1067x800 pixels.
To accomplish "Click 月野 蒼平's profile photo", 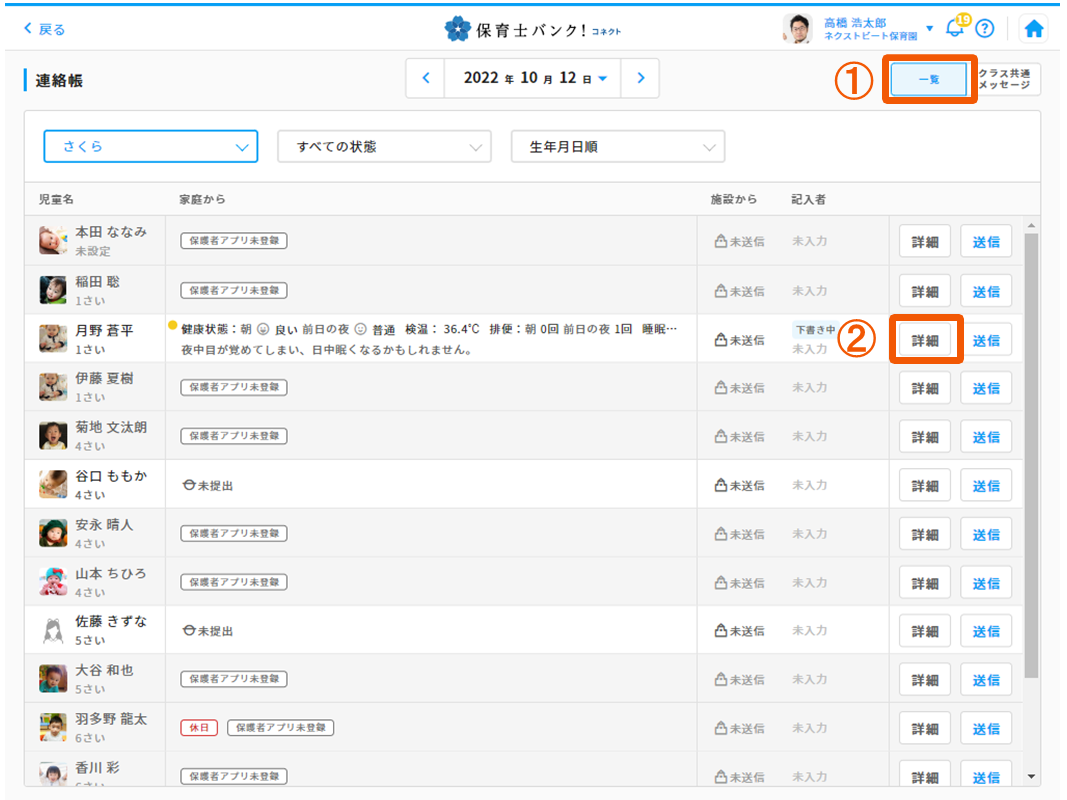I will (53, 339).
